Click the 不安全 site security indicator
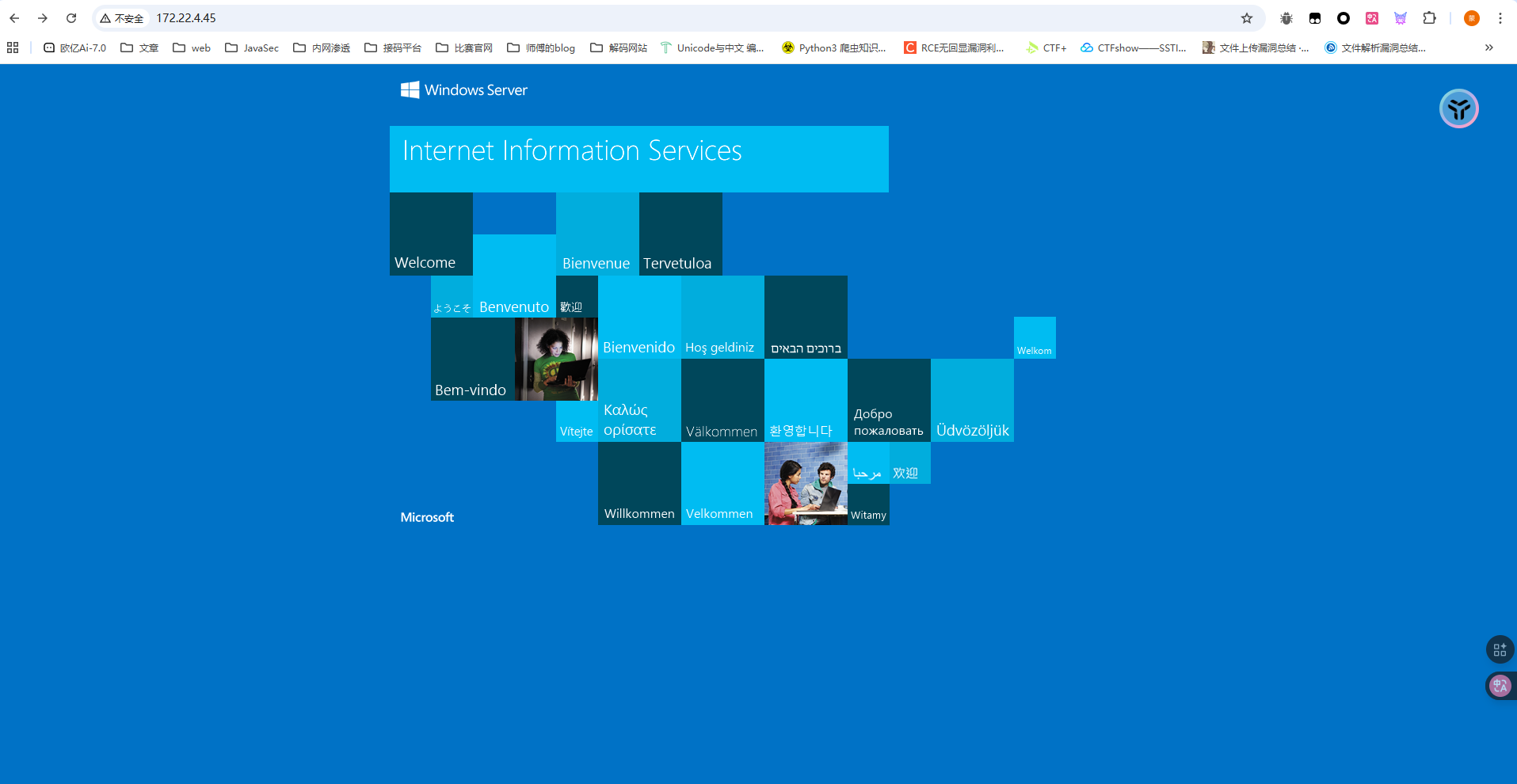Image resolution: width=1517 pixels, height=784 pixels. [x=122, y=18]
